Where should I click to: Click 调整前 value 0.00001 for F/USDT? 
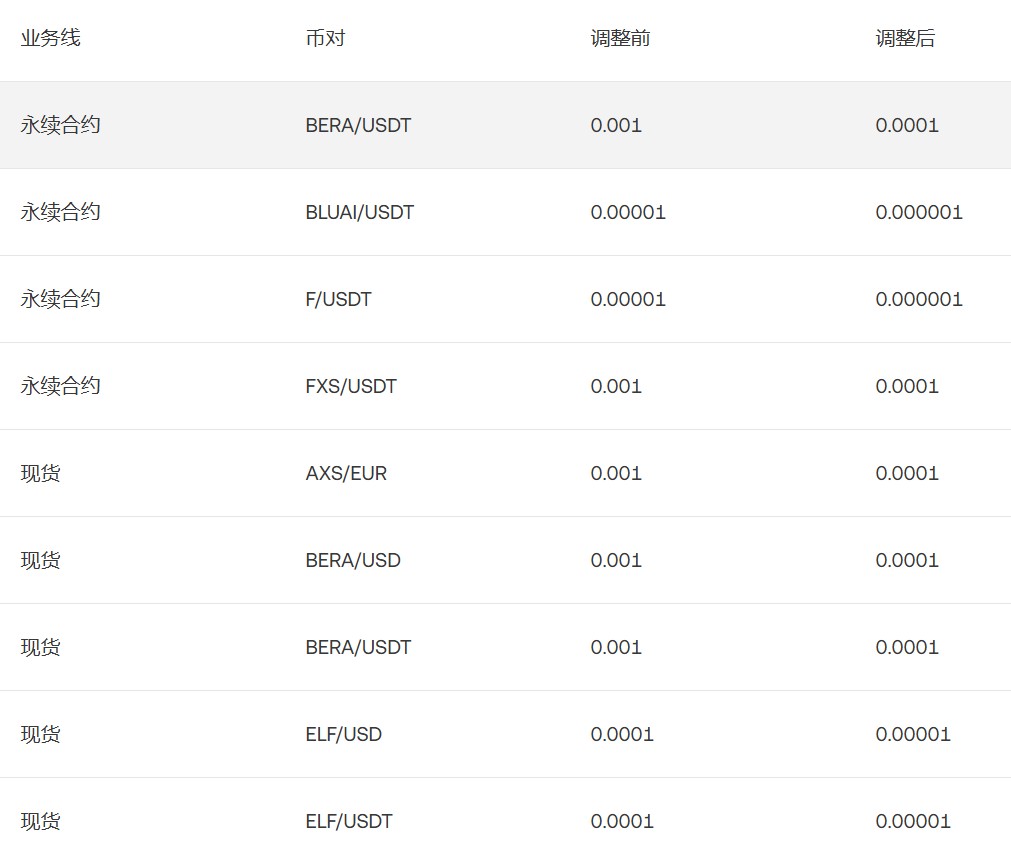click(x=628, y=299)
